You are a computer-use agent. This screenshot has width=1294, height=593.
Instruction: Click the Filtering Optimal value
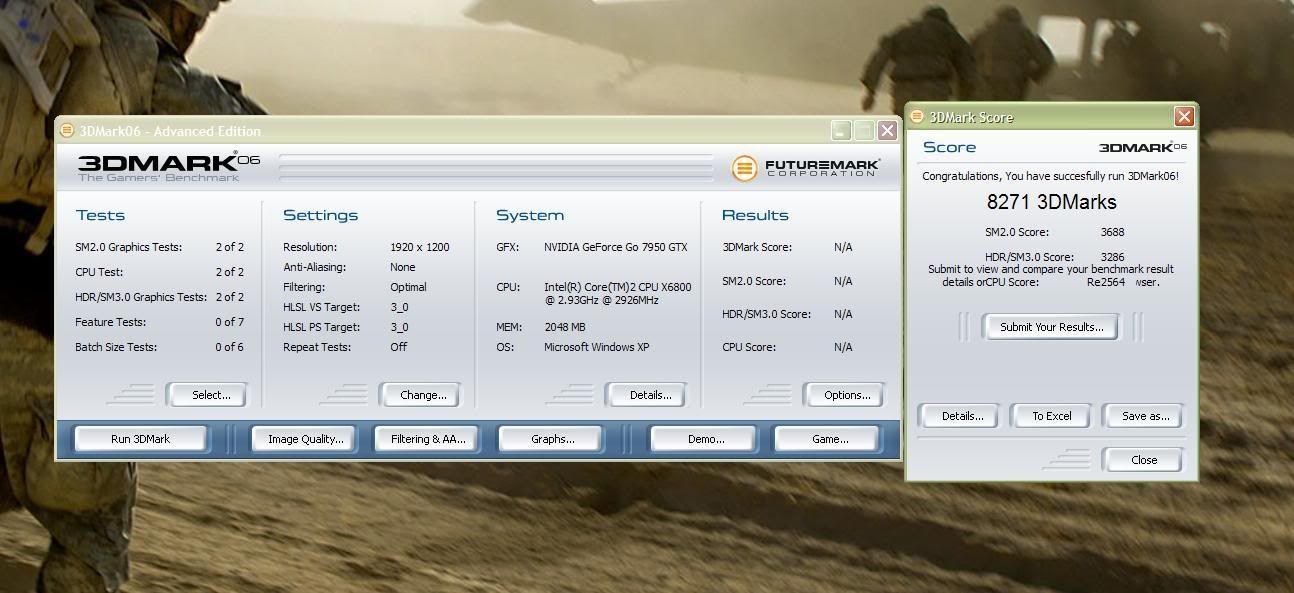408,287
